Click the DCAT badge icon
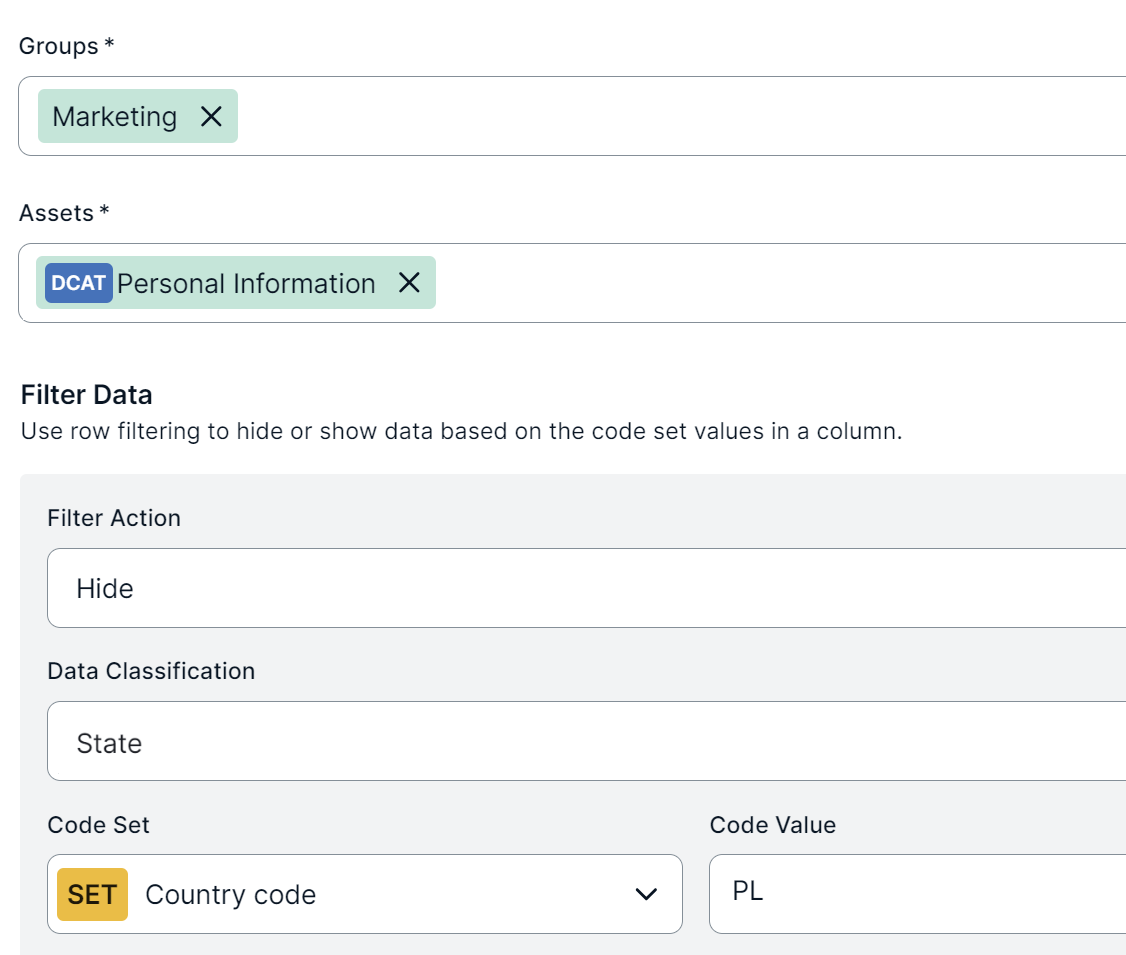The width and height of the screenshot is (1126, 955). click(x=79, y=283)
